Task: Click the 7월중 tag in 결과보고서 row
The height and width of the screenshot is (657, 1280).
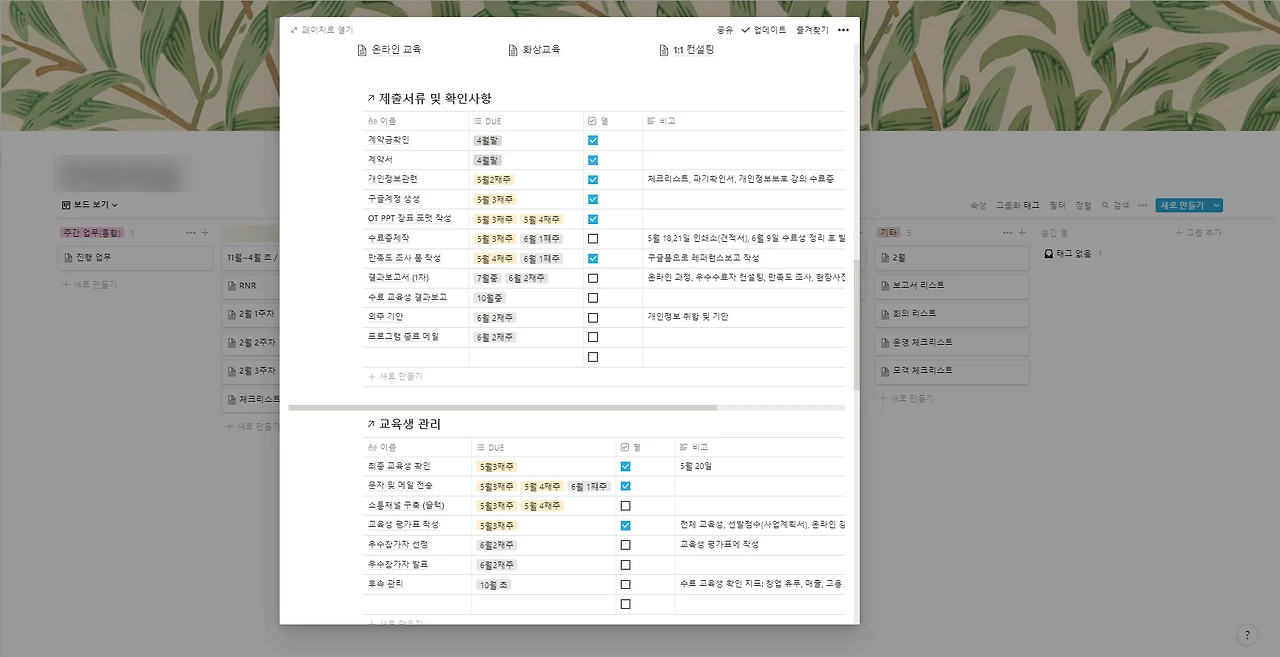Action: pos(488,278)
